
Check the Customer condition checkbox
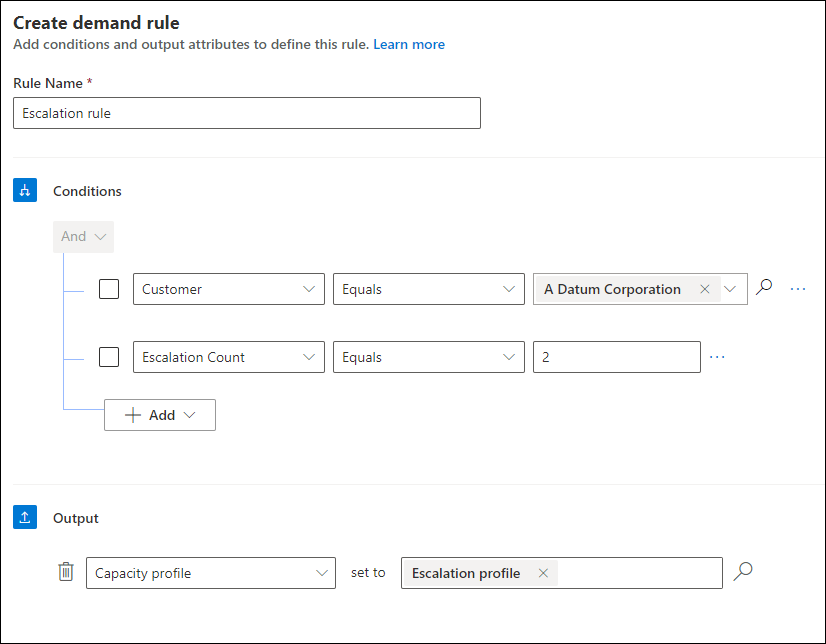pyautogui.click(x=109, y=289)
